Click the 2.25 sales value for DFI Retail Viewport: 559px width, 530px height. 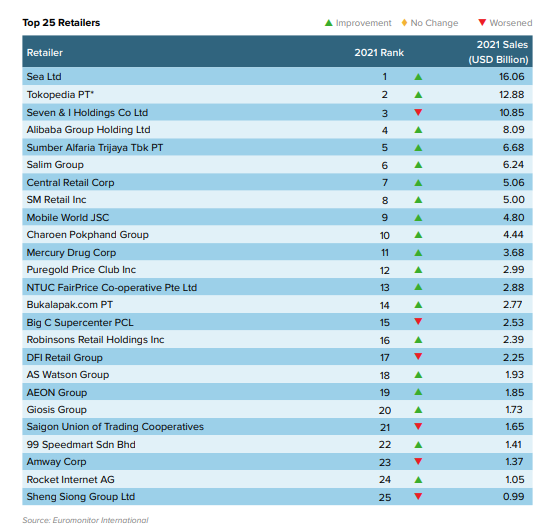point(513,357)
